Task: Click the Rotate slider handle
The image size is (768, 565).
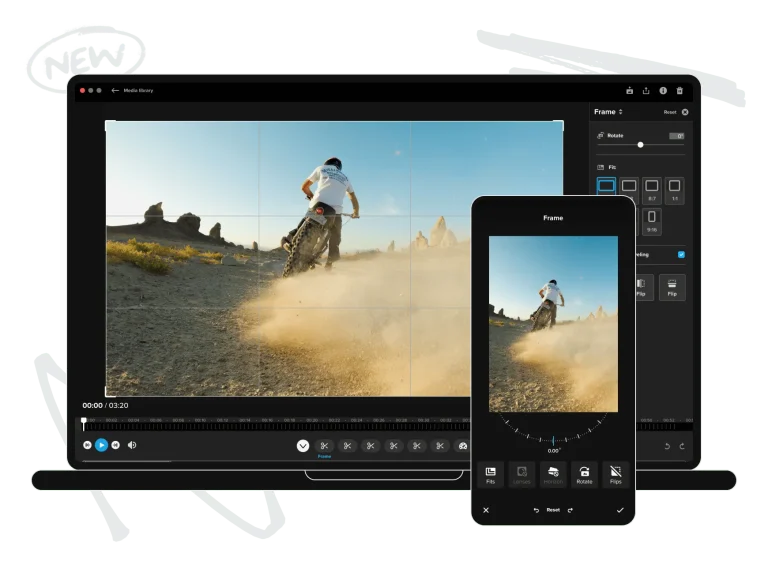Action: pos(640,145)
